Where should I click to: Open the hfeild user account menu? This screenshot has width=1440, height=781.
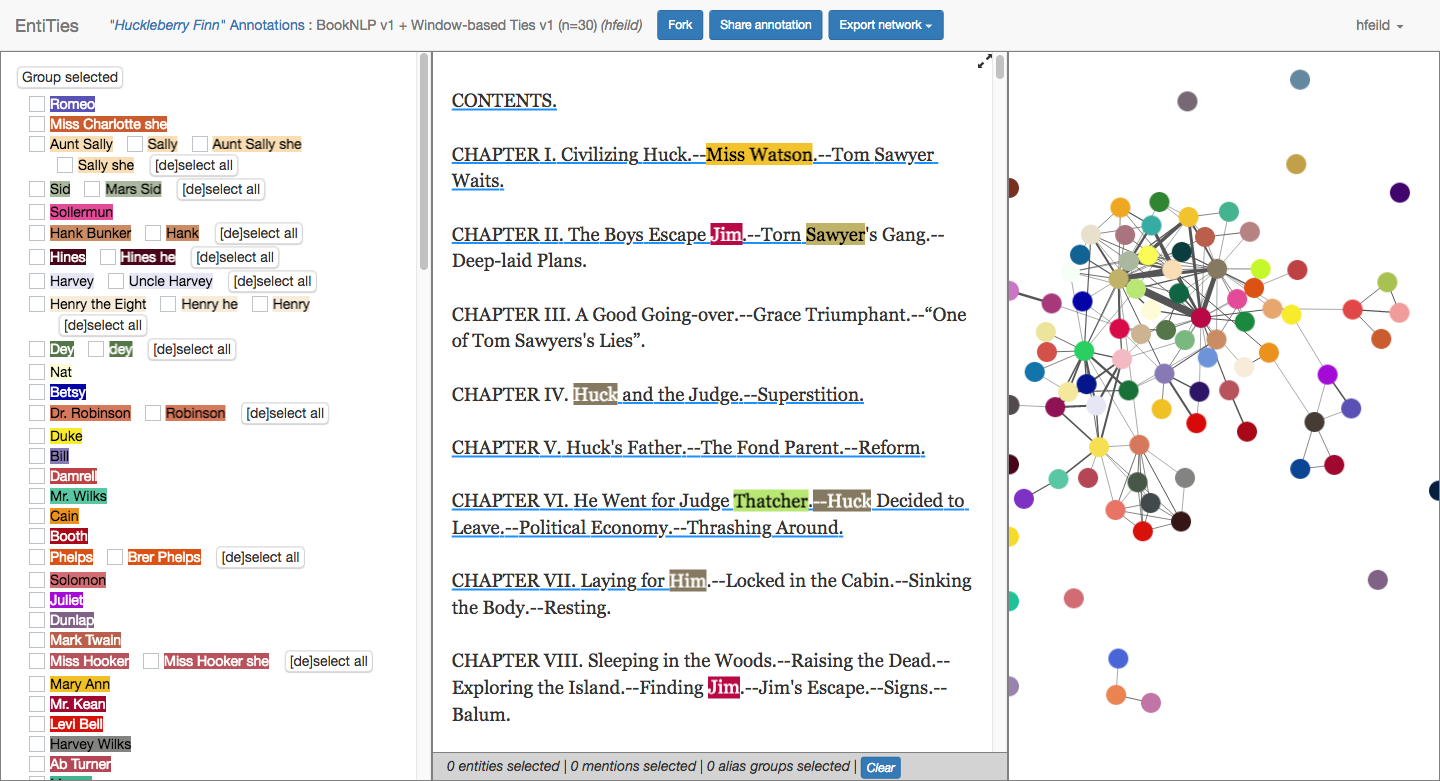1379,25
